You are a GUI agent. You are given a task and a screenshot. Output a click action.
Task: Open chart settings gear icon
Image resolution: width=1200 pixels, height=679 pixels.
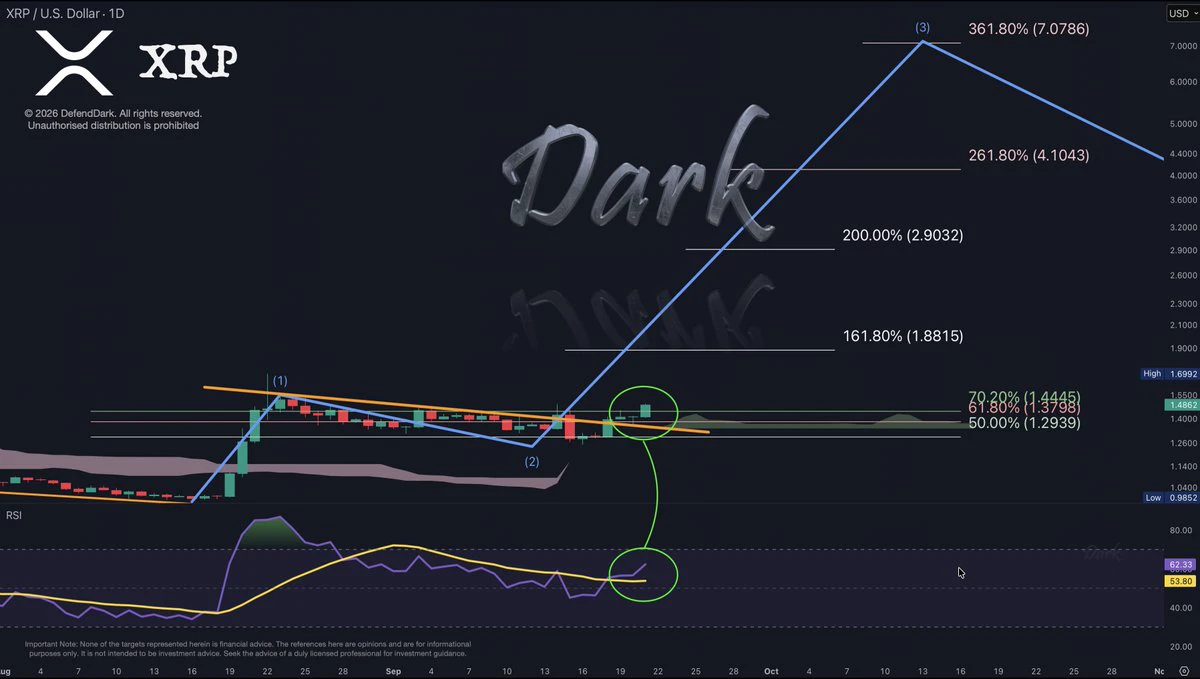1184,669
